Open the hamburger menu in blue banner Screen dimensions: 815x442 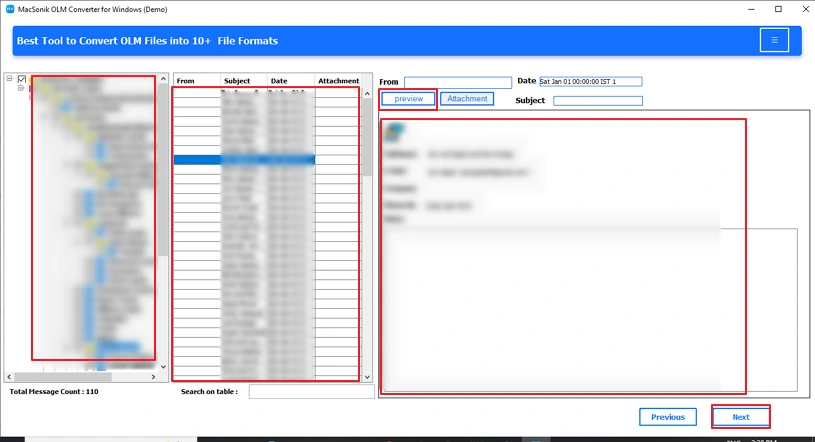(774, 40)
